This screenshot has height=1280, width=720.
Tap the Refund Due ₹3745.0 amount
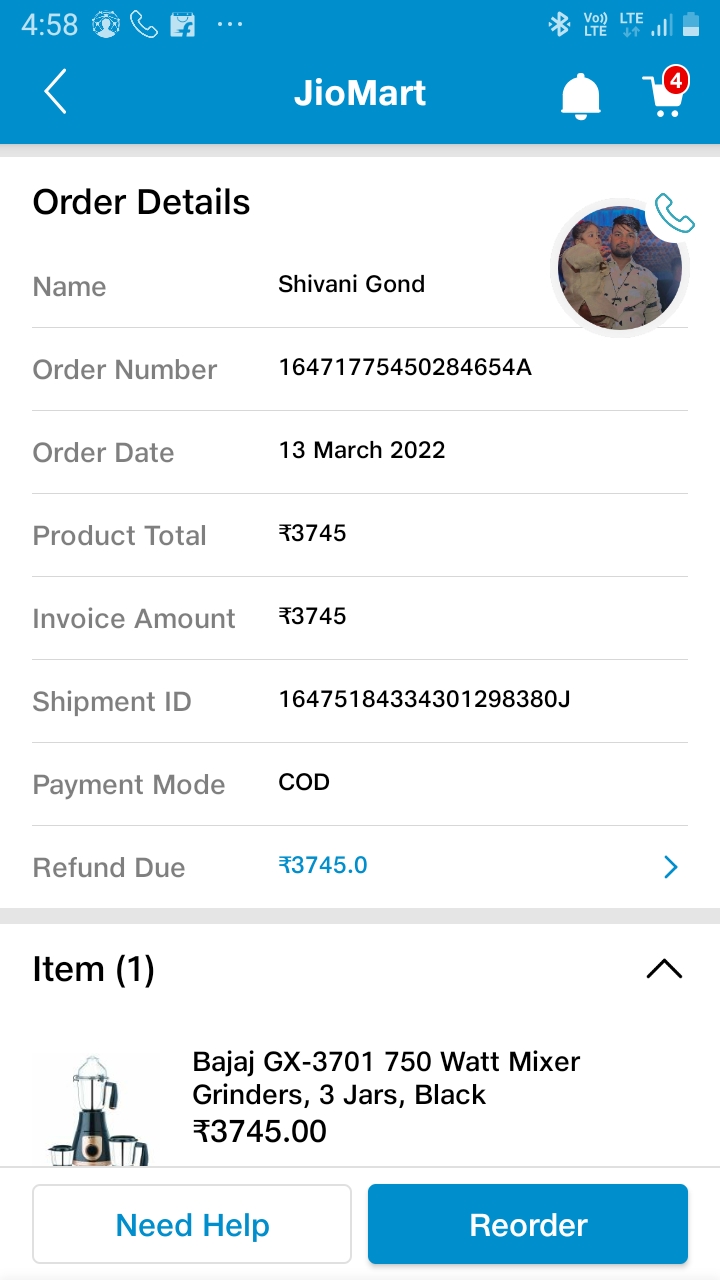click(323, 865)
